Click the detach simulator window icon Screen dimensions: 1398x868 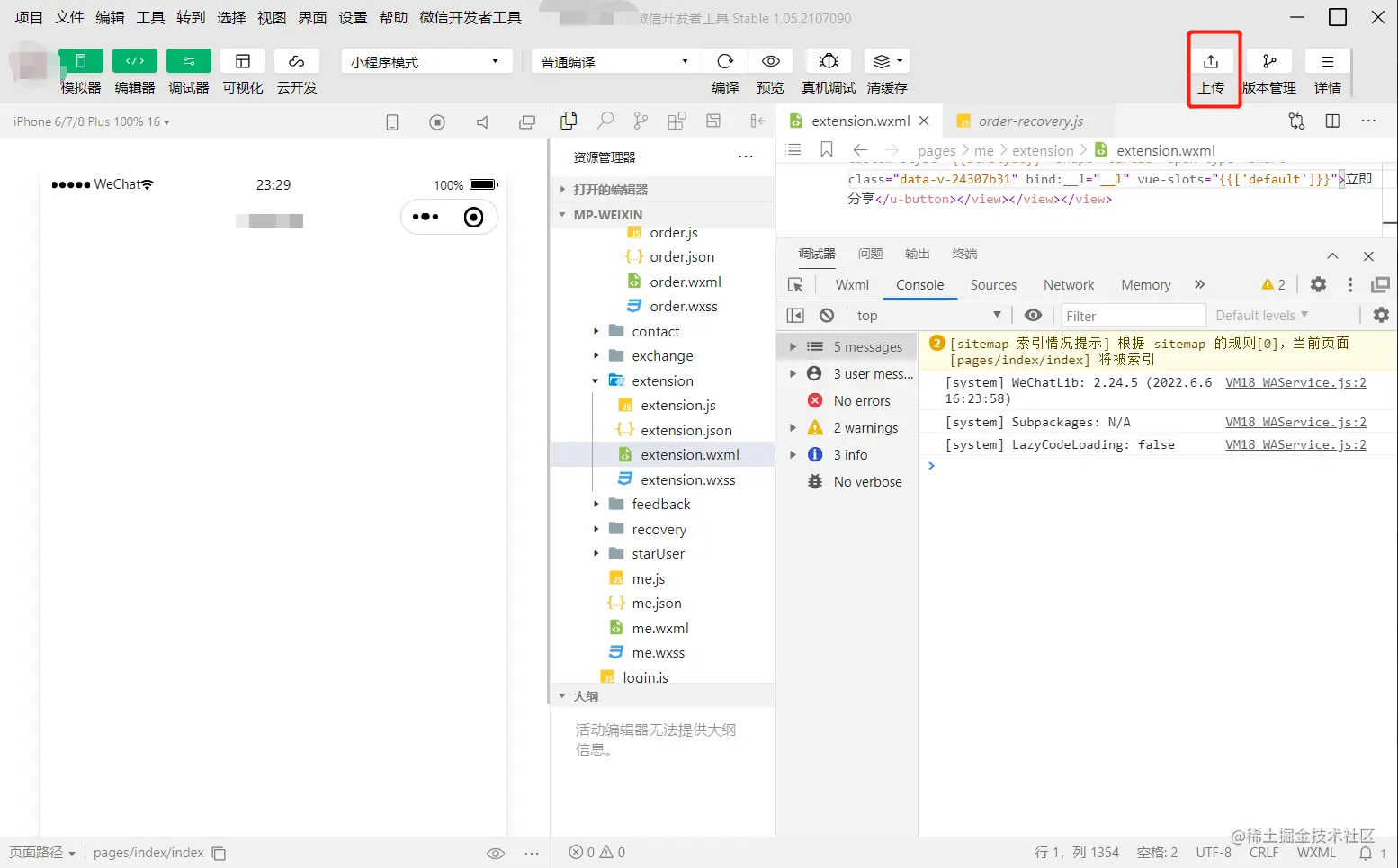tap(527, 122)
